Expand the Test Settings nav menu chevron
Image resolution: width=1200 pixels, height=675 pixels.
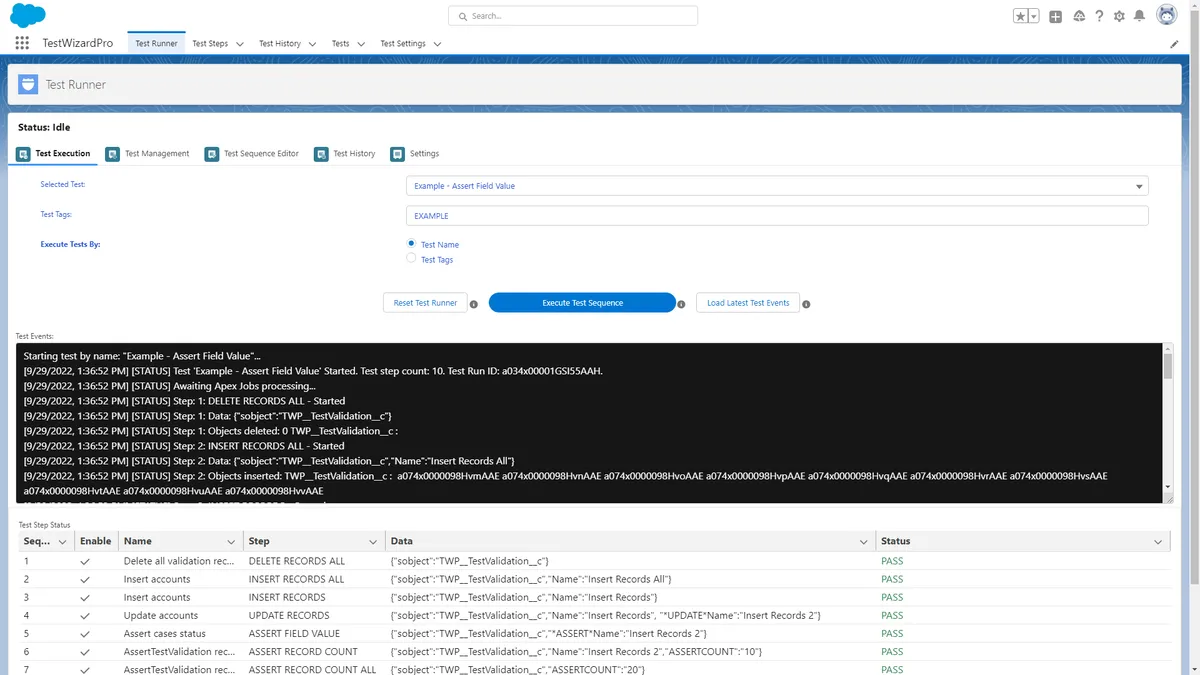click(x=437, y=44)
